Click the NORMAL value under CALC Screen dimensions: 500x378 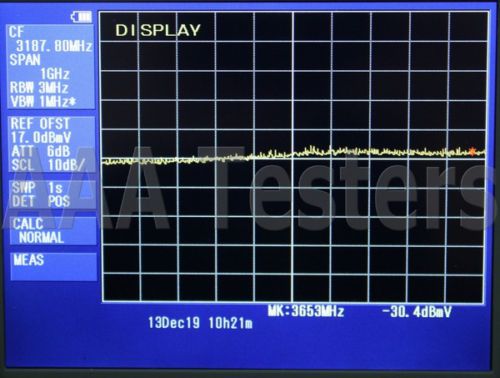coord(41,238)
